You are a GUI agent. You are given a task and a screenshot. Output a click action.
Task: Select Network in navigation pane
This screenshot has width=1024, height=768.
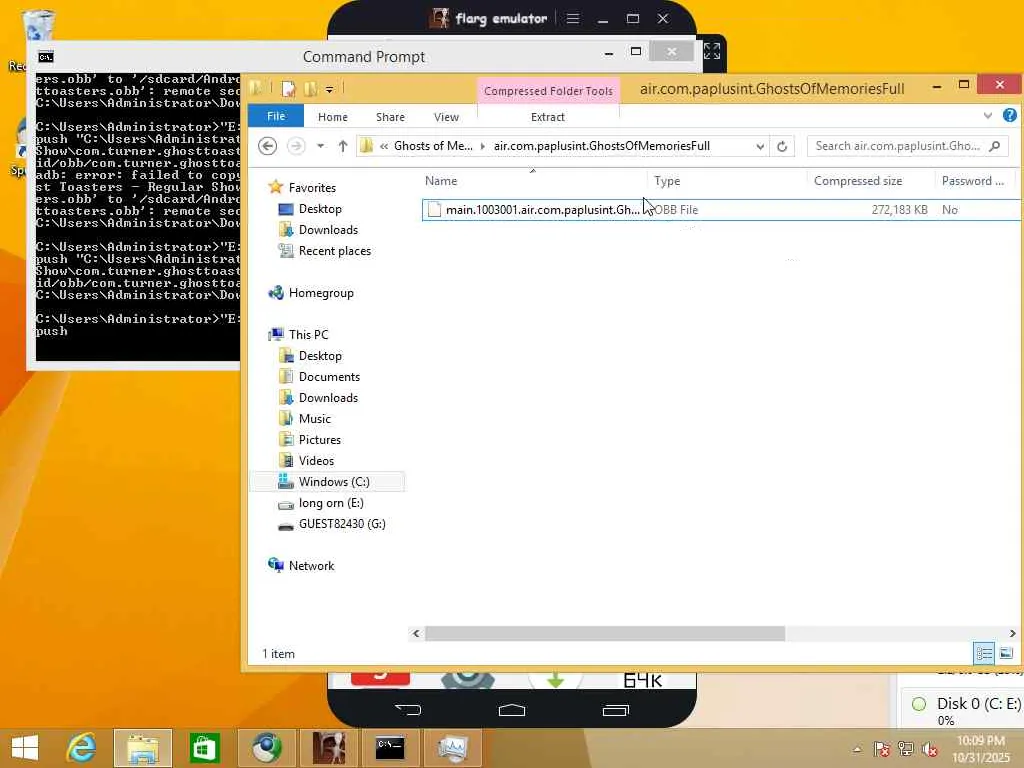coord(311,566)
